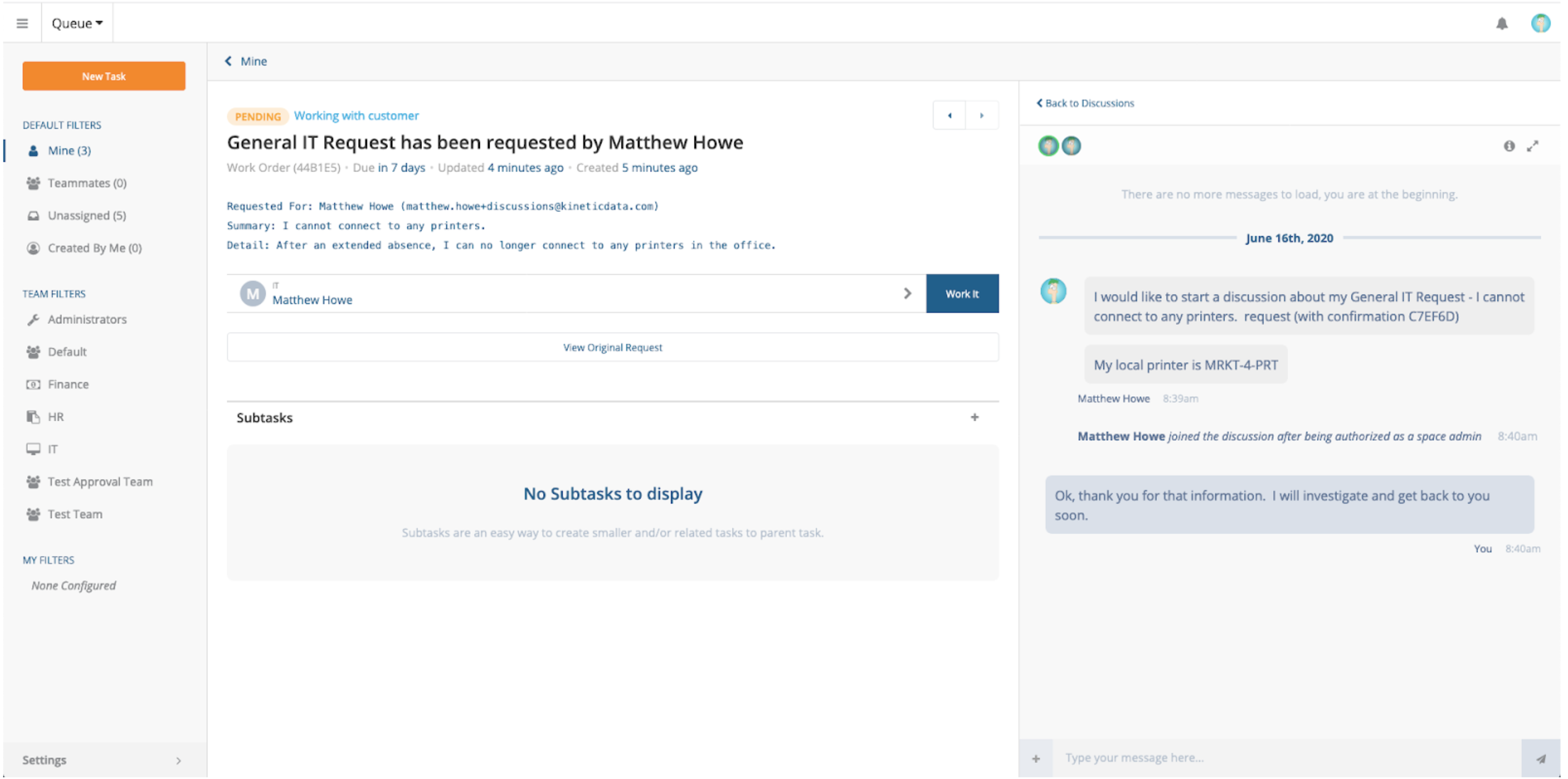Image resolution: width=1568 pixels, height=779 pixels.
Task: Select the IT team filter
Action: pos(52,449)
